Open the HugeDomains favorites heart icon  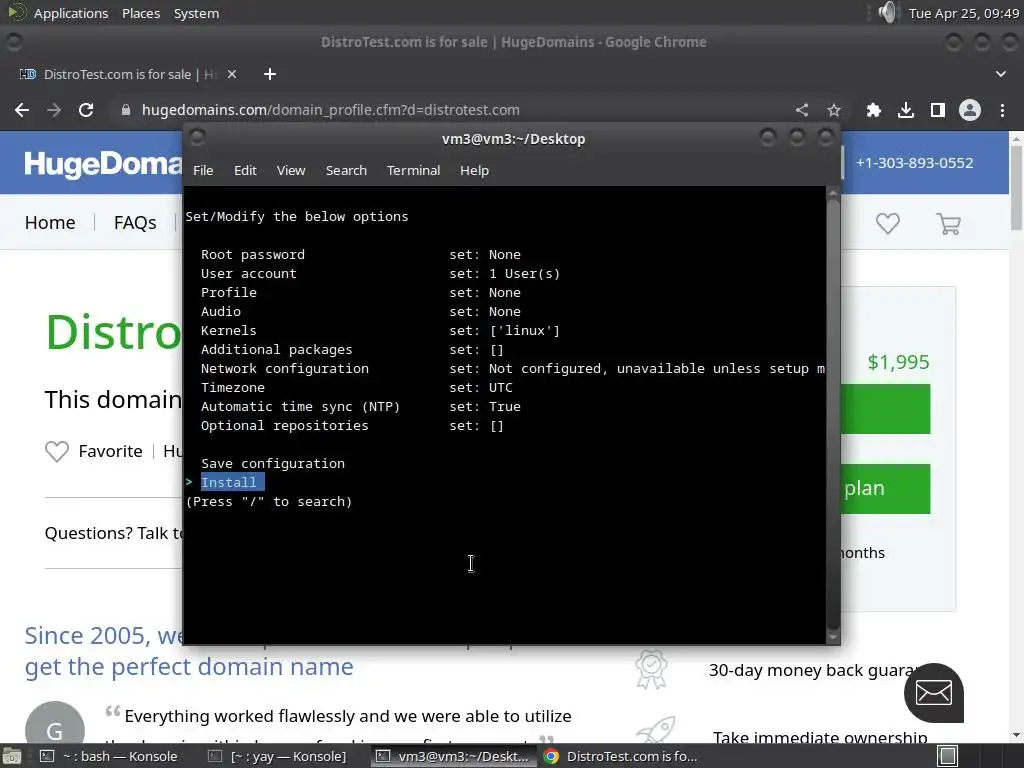pyautogui.click(x=888, y=223)
